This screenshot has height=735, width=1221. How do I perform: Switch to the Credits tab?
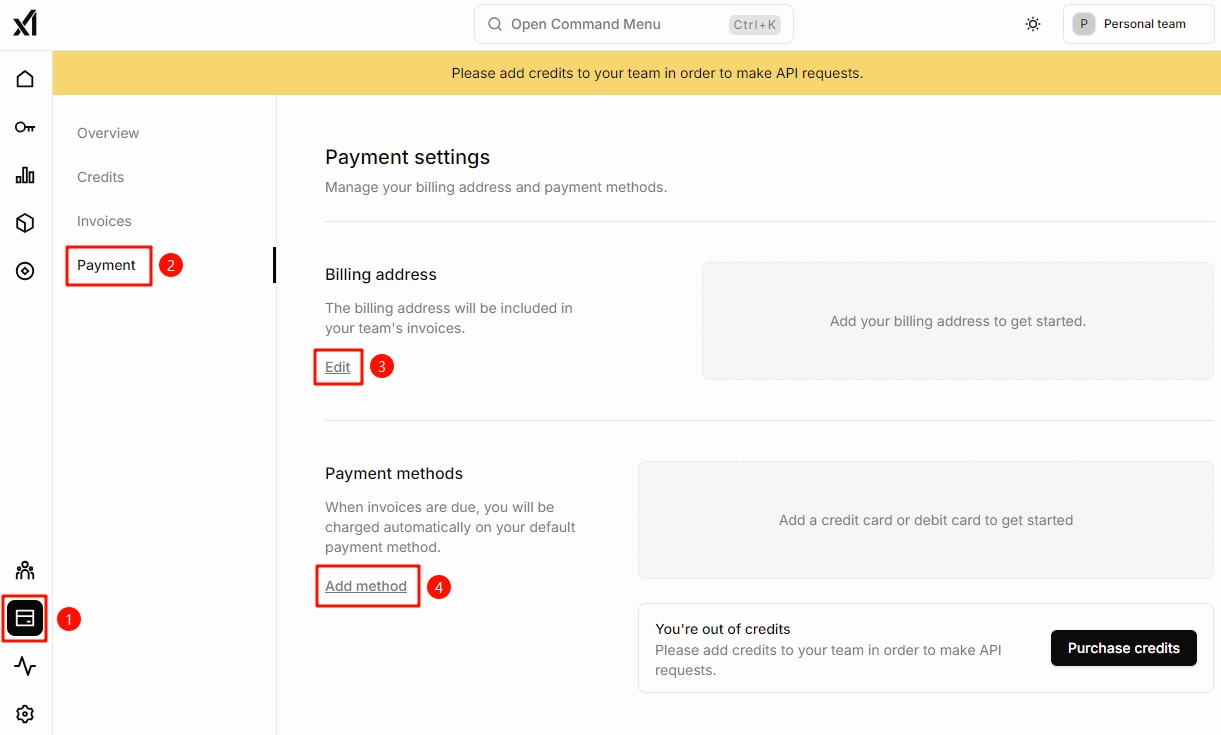pos(101,177)
